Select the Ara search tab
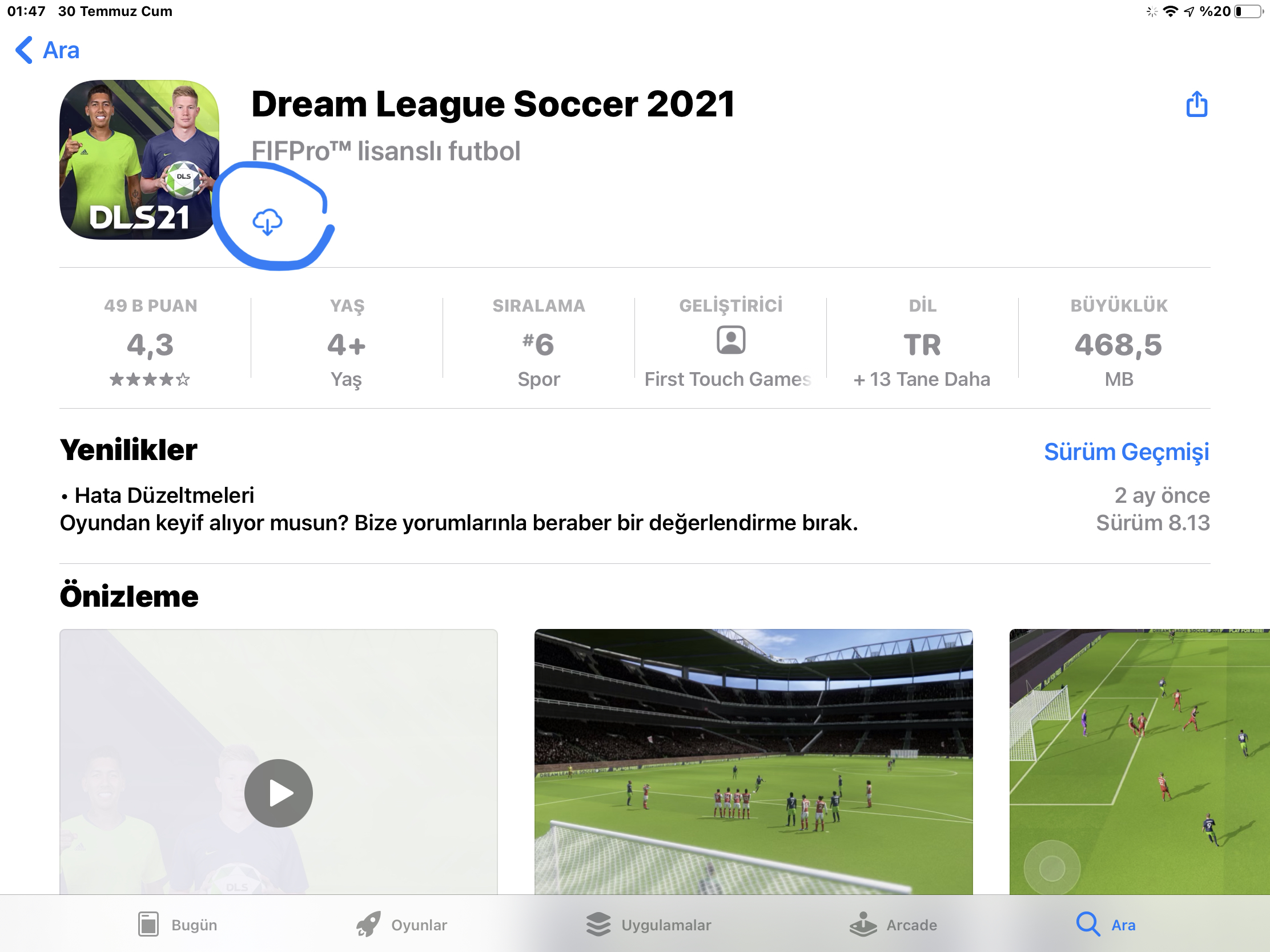The width and height of the screenshot is (1270, 952). pos(1105,925)
